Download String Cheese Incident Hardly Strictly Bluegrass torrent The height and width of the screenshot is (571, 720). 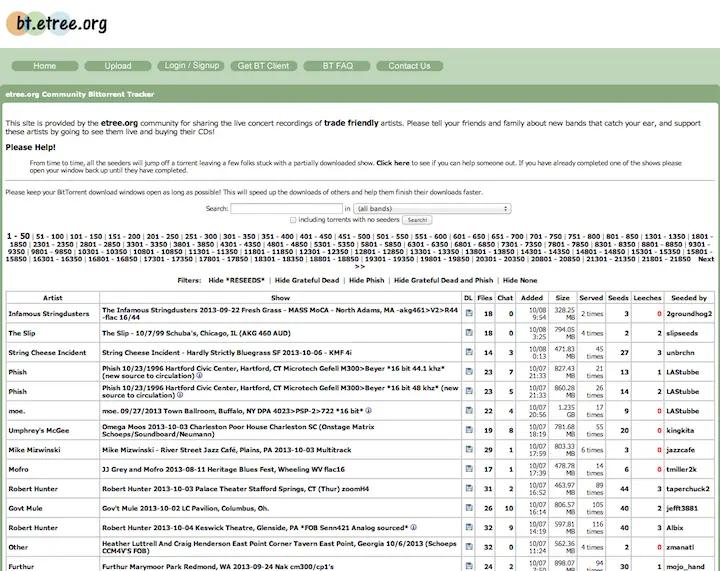click(469, 352)
